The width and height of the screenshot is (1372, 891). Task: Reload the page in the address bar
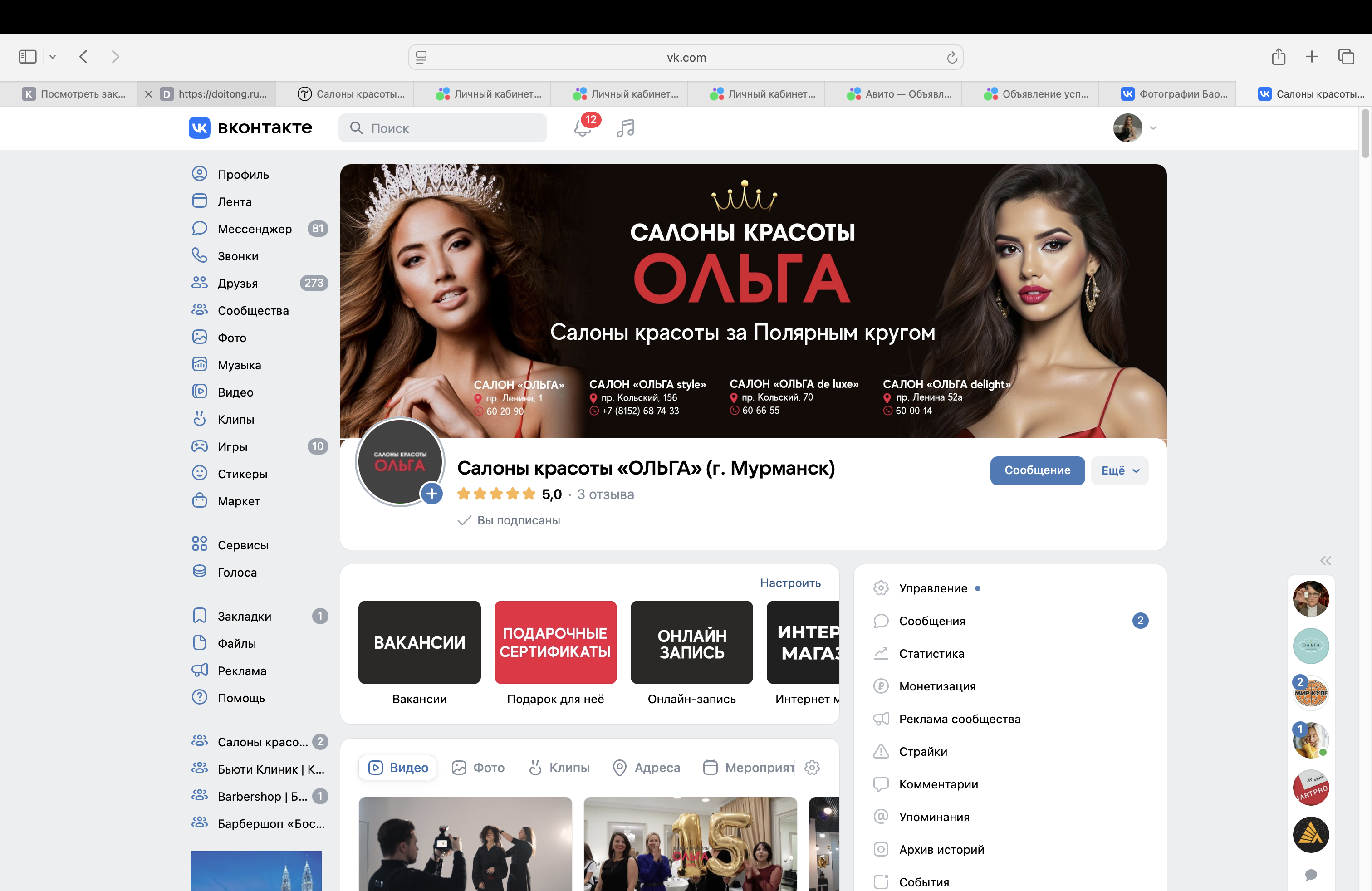coord(952,57)
